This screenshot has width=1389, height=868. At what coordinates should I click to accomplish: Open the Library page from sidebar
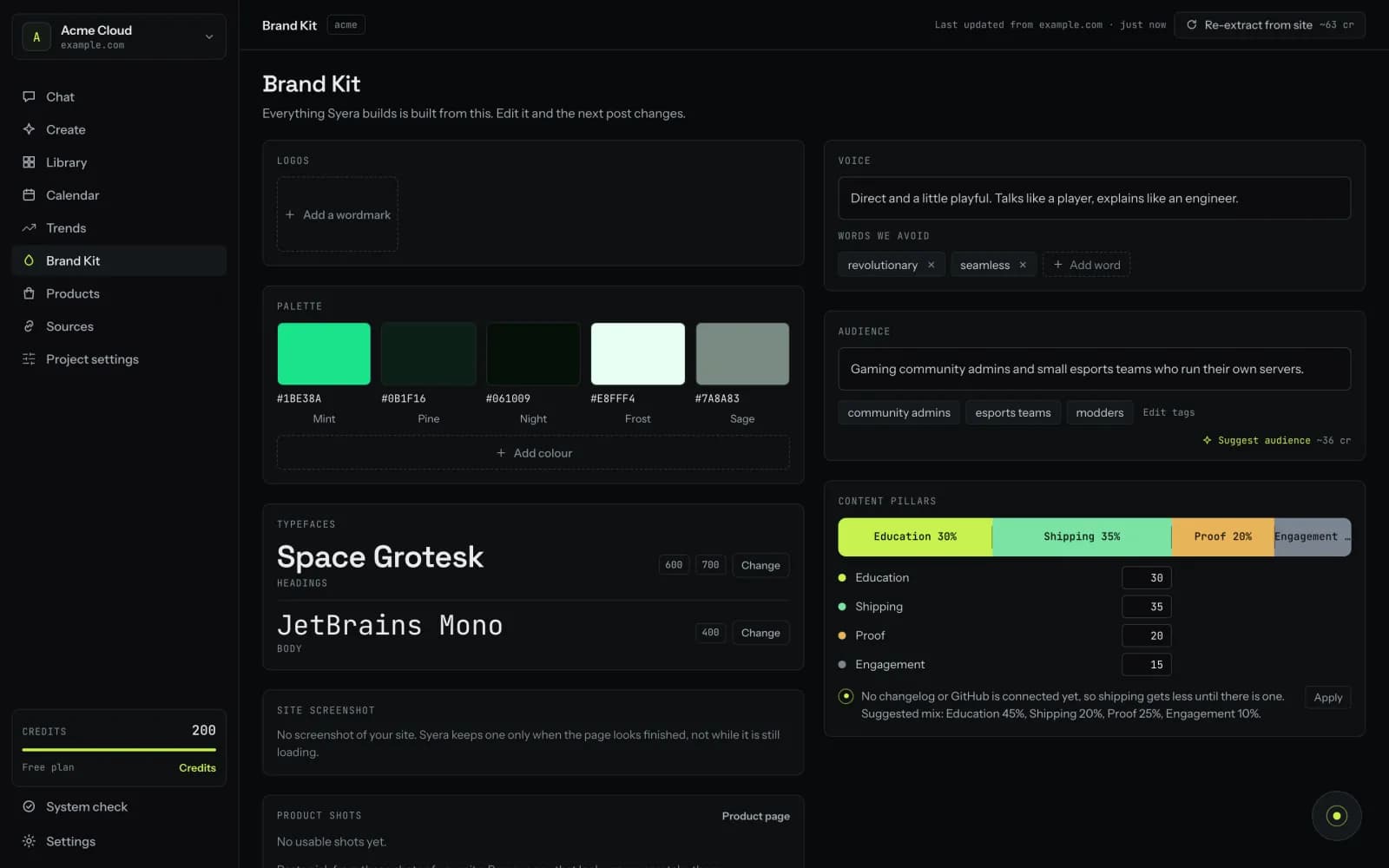coord(120,162)
